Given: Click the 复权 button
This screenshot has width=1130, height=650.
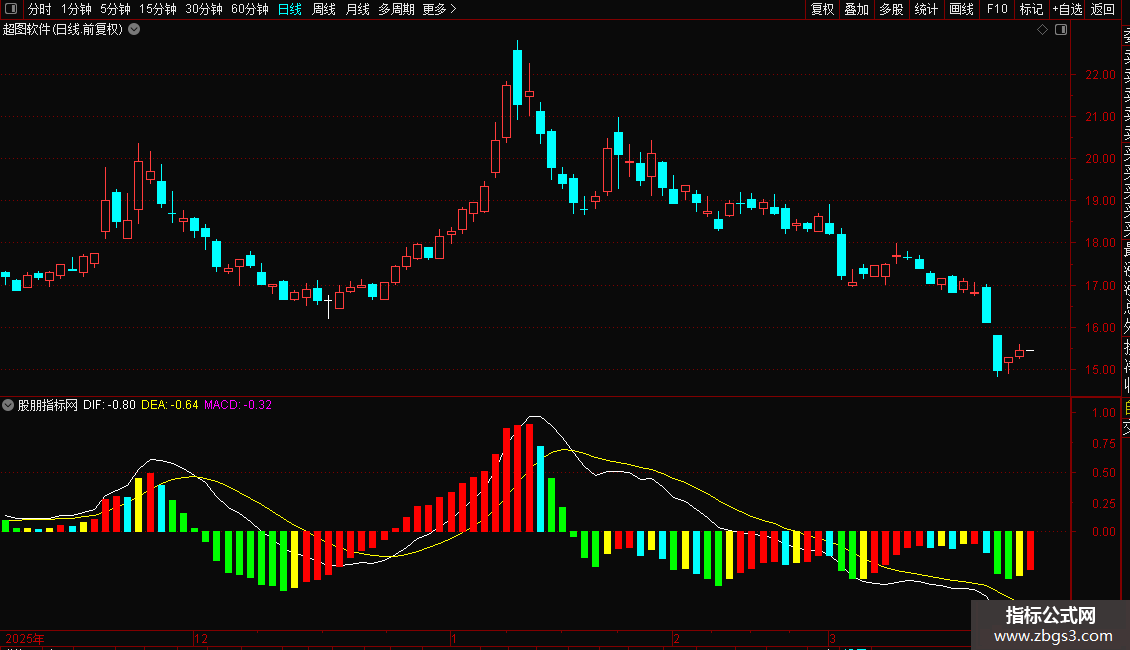Looking at the screenshot, I should pos(822,9).
